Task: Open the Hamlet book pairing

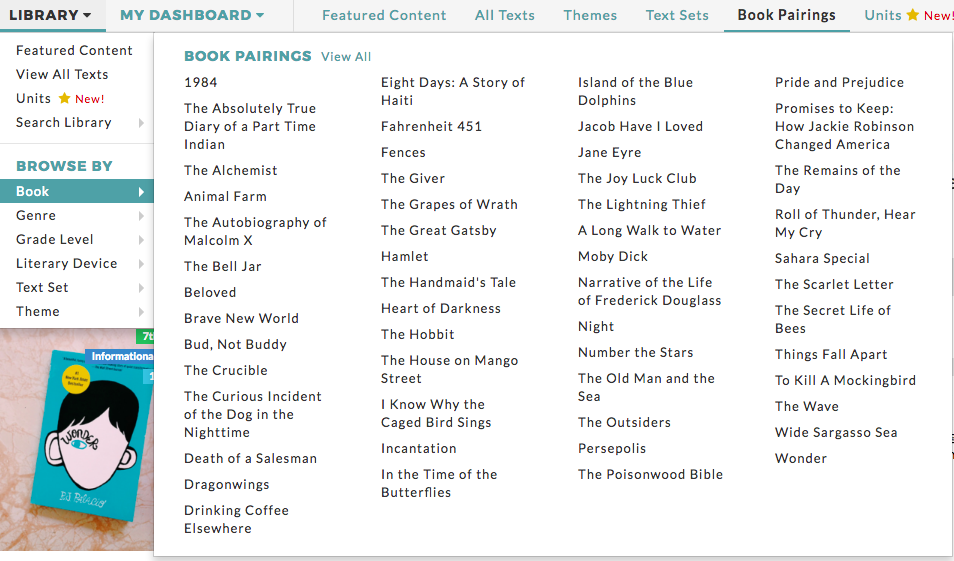Action: point(405,257)
